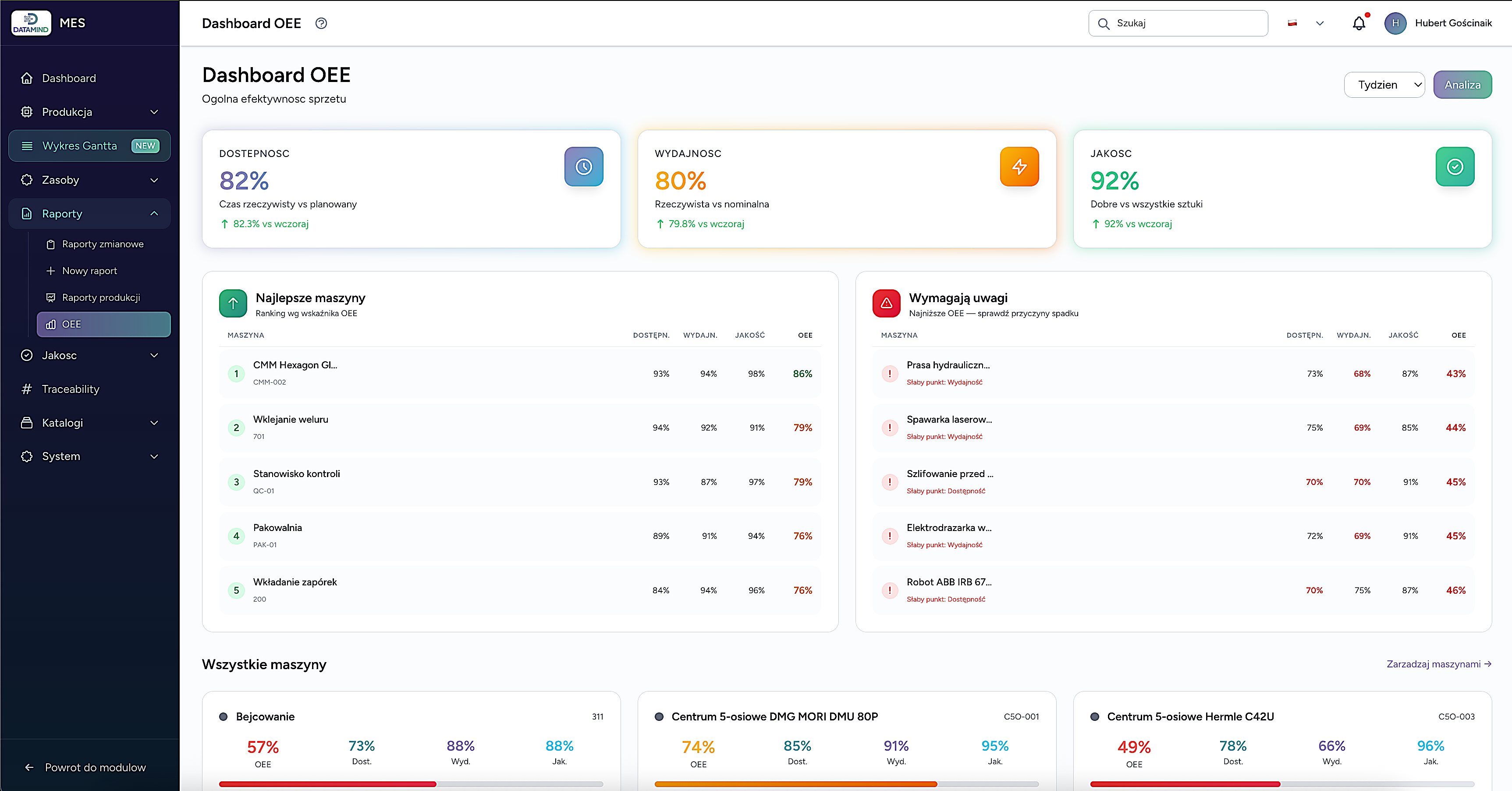Click the Traceability hash icon
Screen dimensions: 1512x791
26,389
